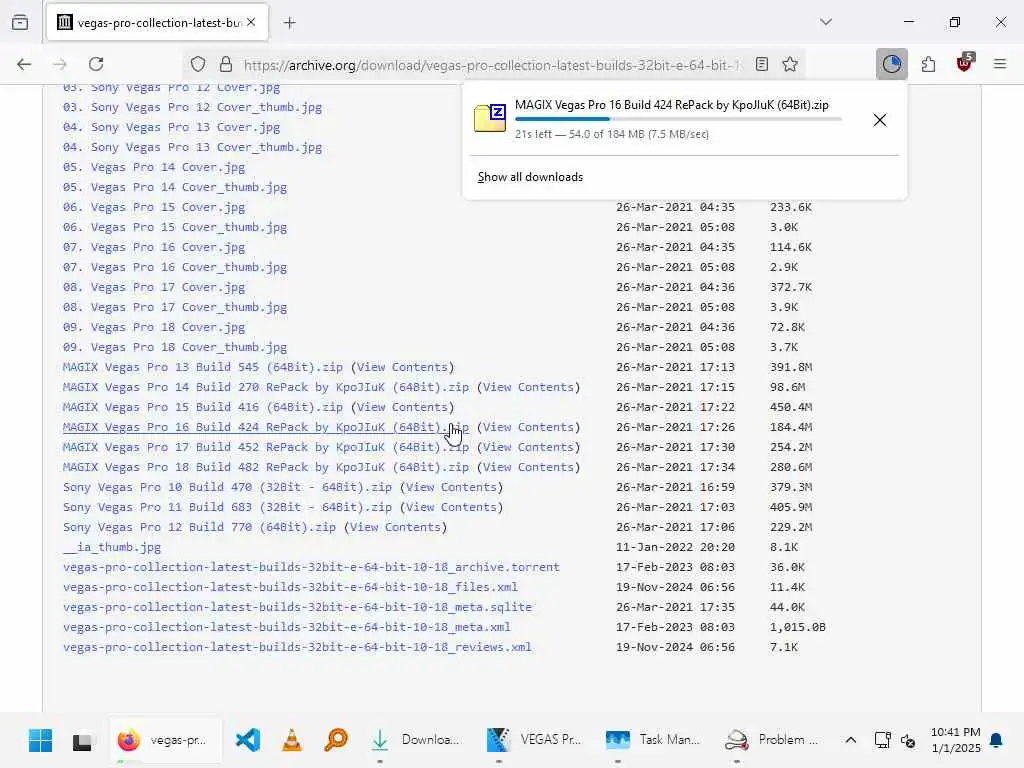
Task: Download the _archive.torrent file
Action: coord(312,567)
